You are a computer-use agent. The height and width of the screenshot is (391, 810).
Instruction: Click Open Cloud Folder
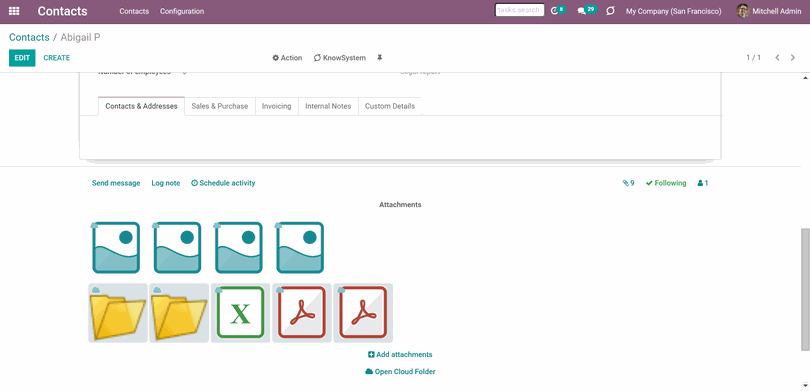coord(400,371)
